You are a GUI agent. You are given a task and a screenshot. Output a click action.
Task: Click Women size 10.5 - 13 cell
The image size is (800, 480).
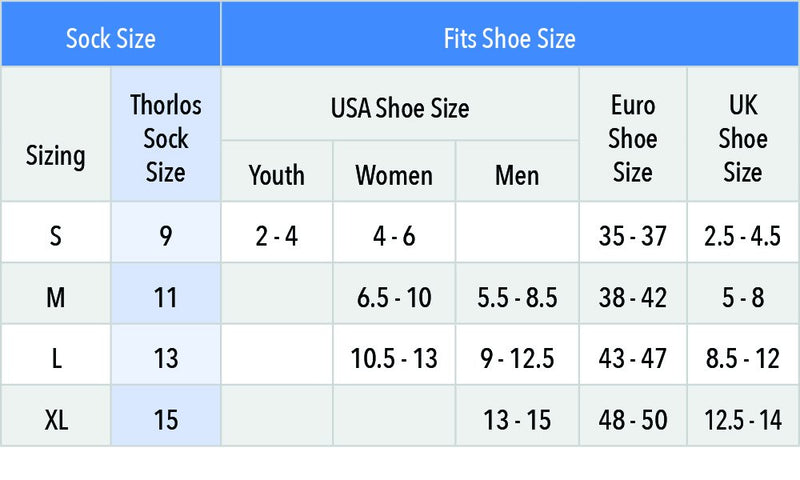tap(394, 355)
